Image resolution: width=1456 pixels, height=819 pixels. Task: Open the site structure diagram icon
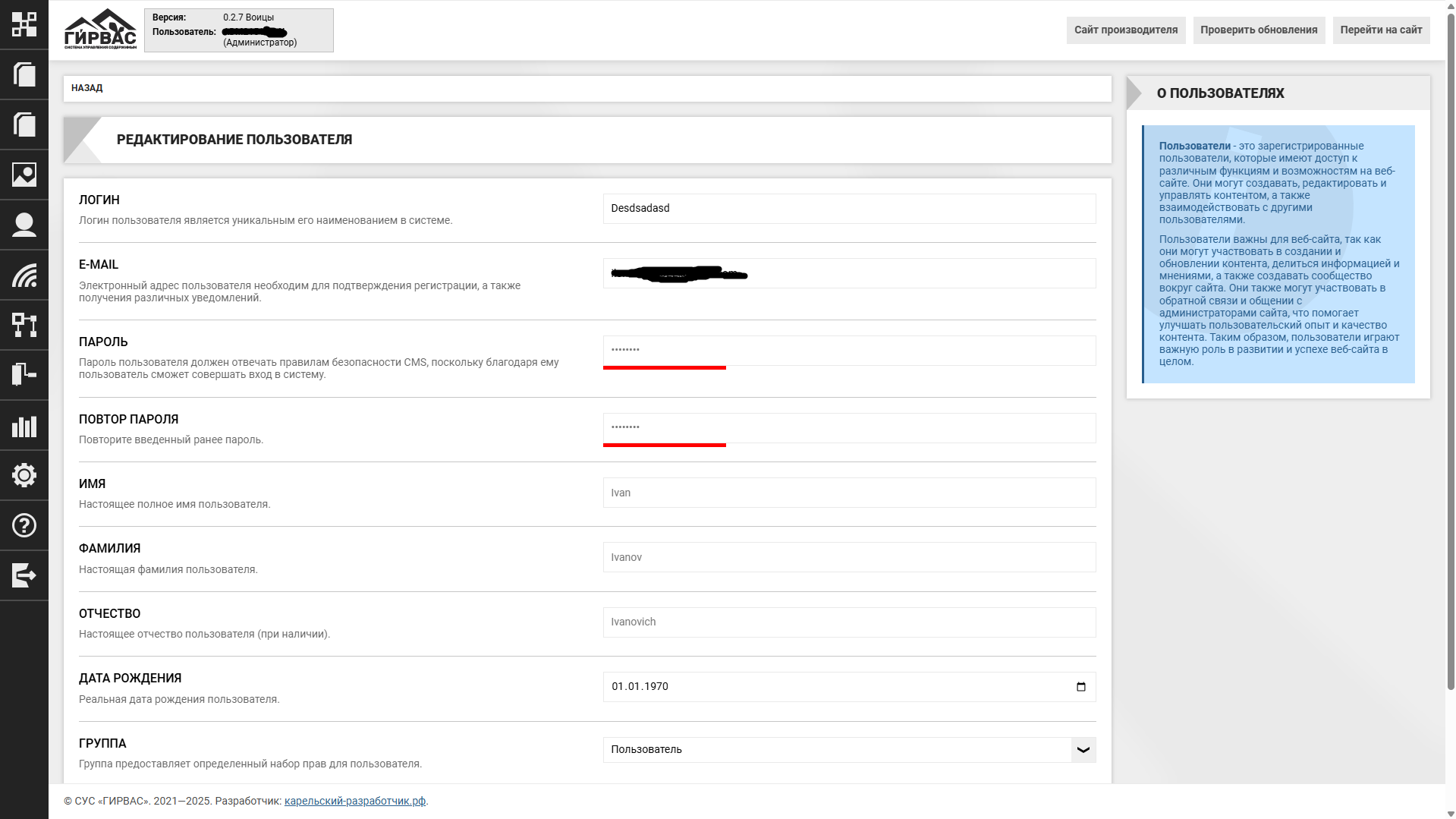(x=24, y=325)
